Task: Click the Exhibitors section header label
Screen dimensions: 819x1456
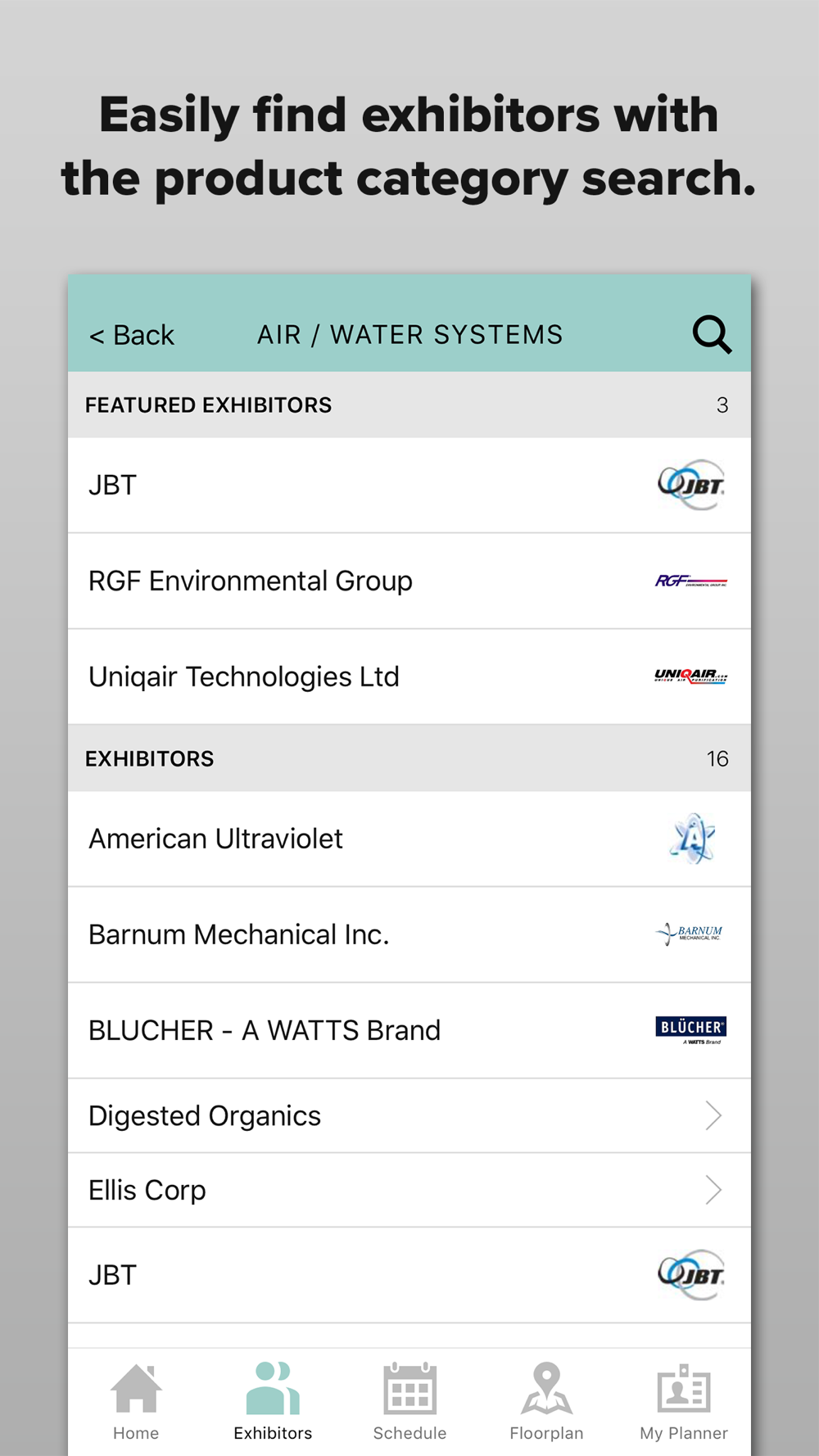Action: pyautogui.click(x=150, y=759)
